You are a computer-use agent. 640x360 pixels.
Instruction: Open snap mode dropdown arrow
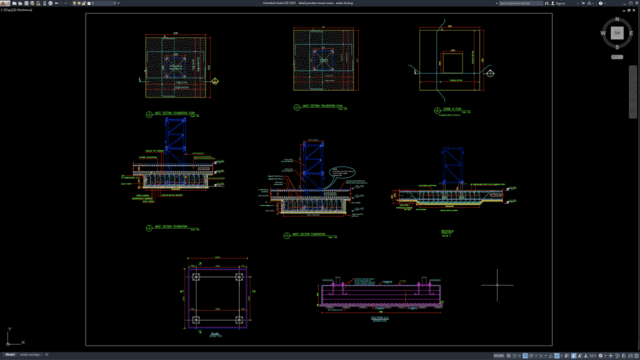click(520, 356)
